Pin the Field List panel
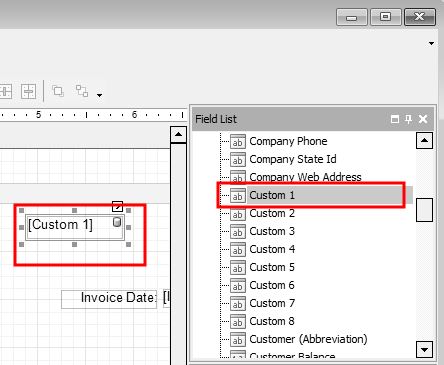444x365 pixels. [x=408, y=119]
